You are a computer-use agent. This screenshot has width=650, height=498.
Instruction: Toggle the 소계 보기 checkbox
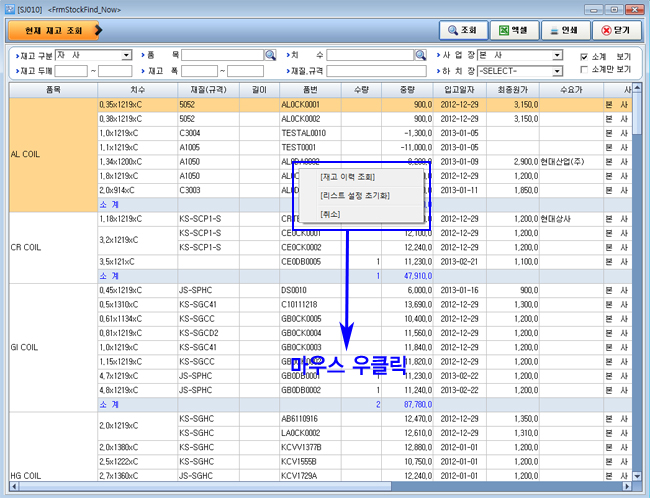[584, 57]
